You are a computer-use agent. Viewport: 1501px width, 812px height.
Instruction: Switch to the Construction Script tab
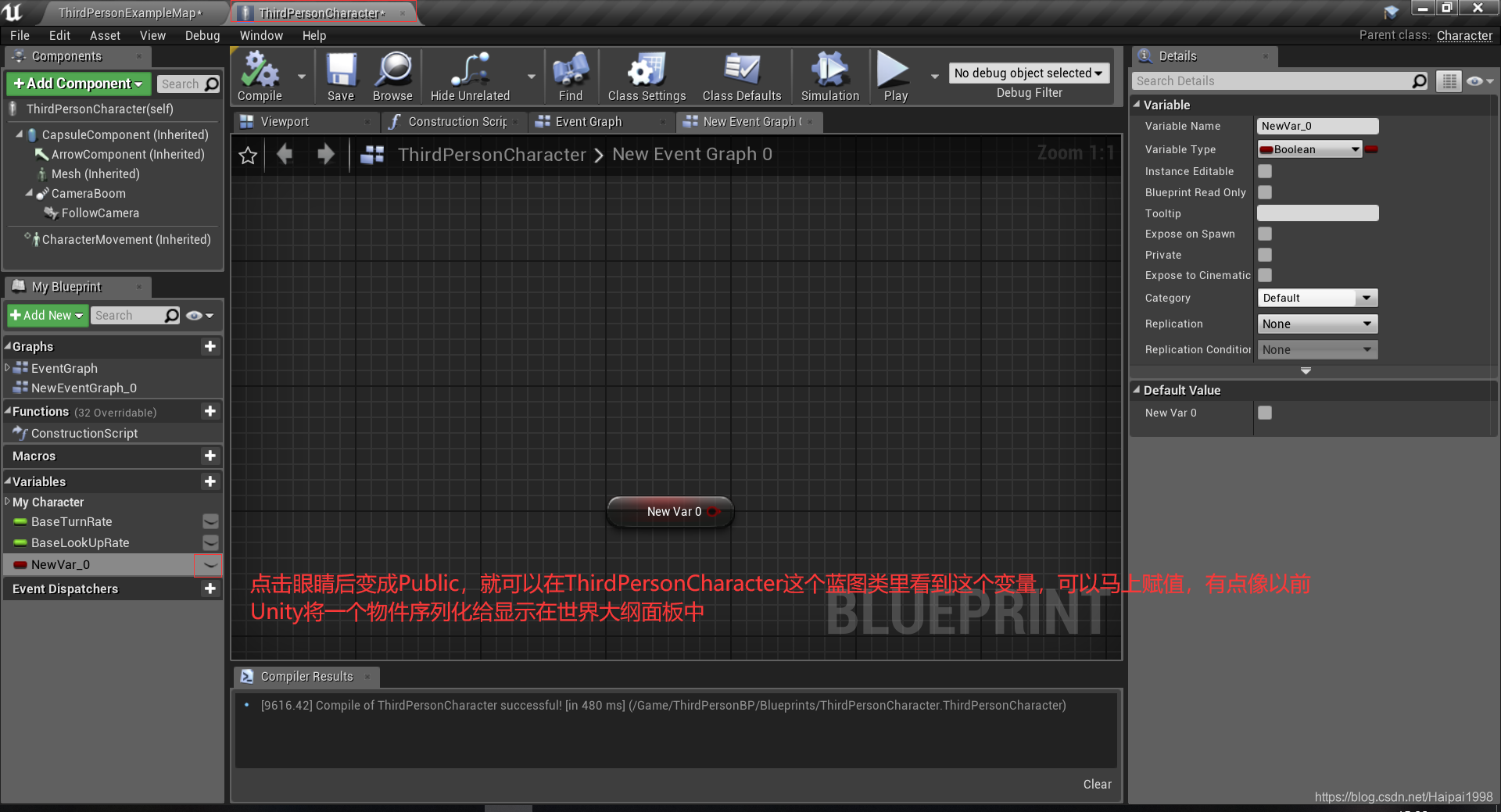coord(456,122)
